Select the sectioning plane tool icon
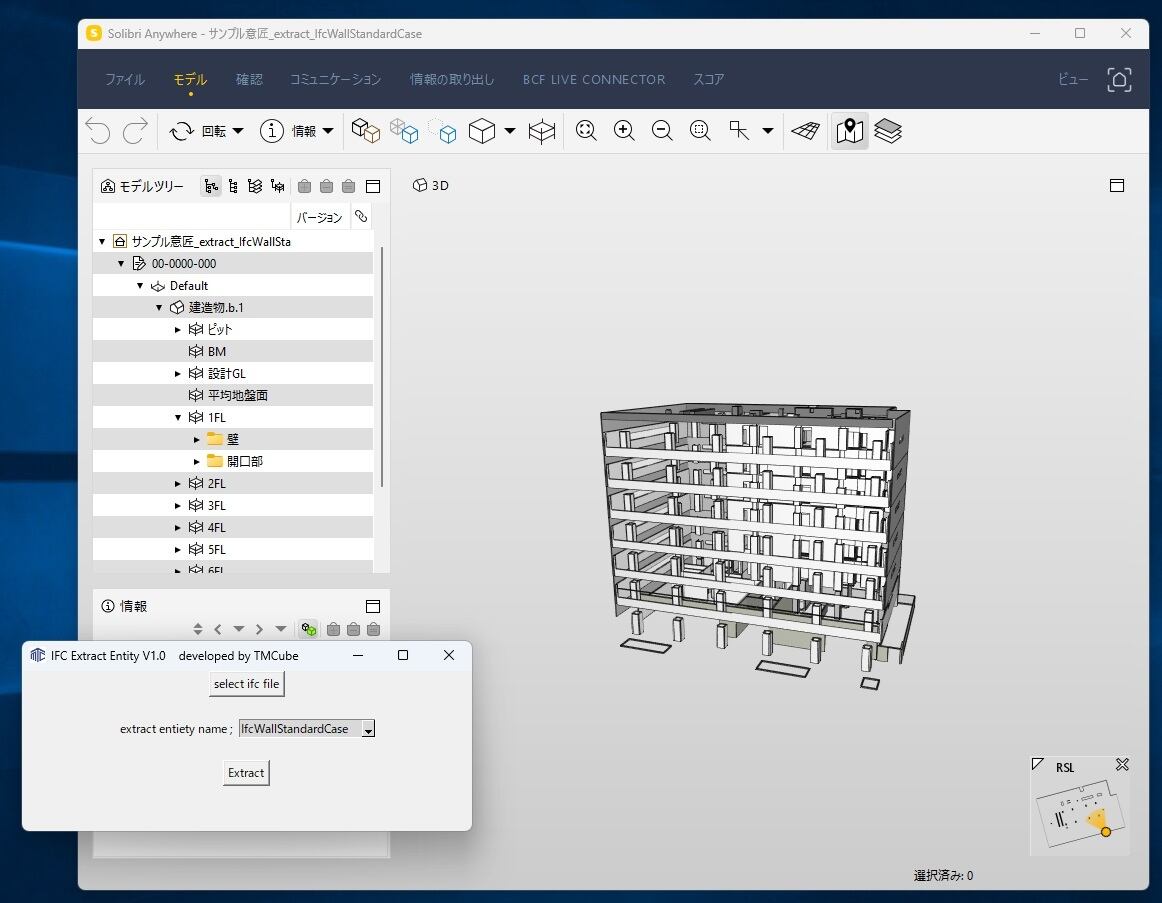This screenshot has width=1162, height=903. coord(542,131)
